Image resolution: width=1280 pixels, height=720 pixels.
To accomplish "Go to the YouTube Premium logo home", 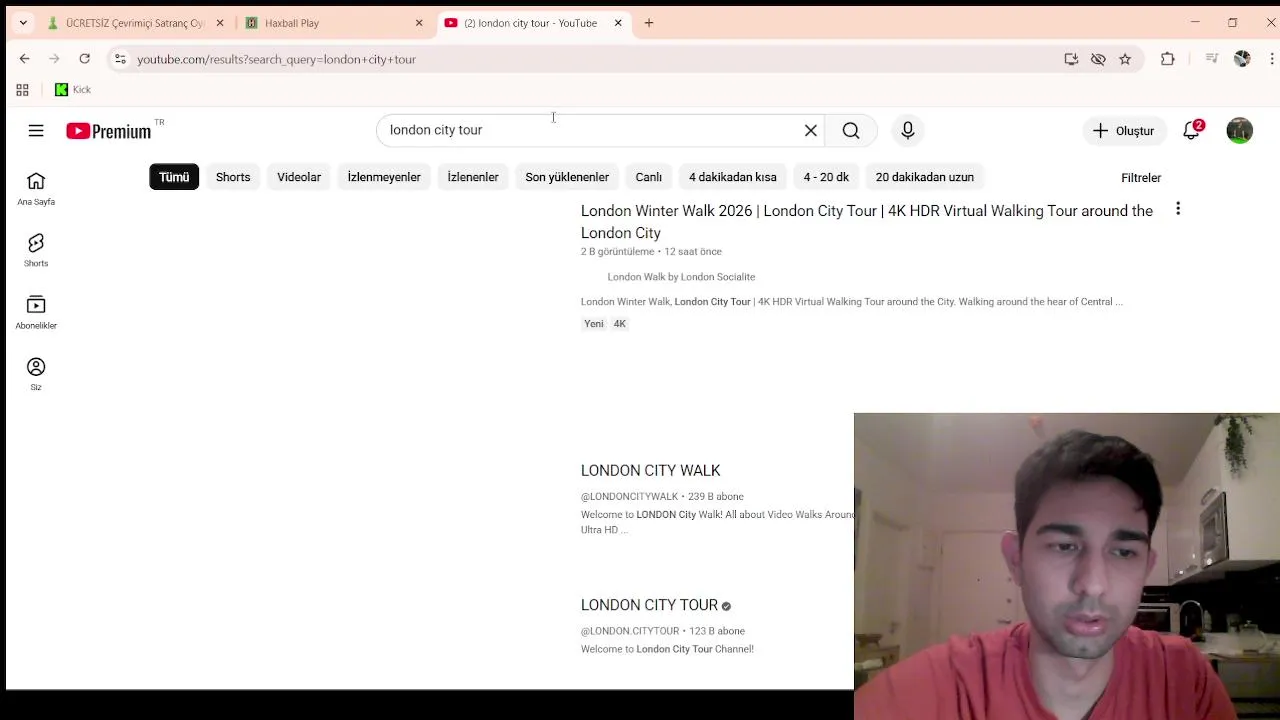I will [109, 131].
